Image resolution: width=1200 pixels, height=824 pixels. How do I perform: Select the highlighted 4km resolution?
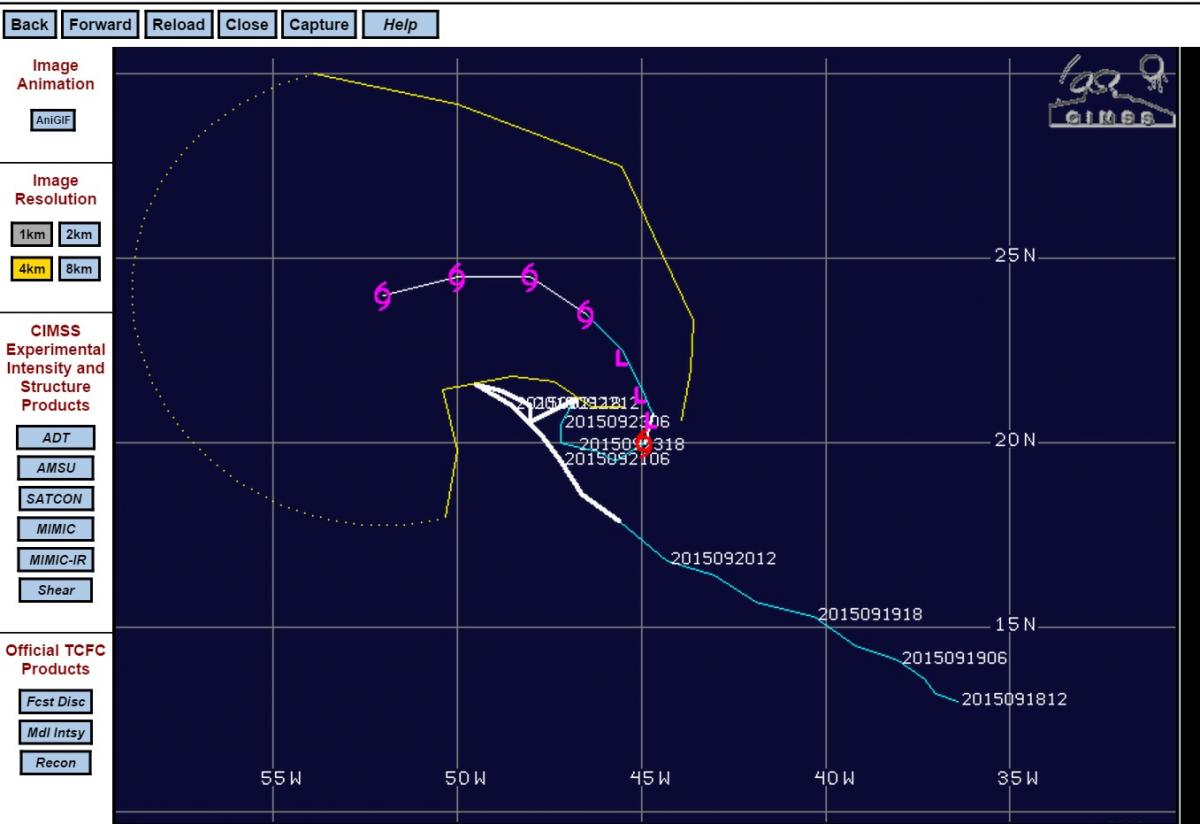pyautogui.click(x=32, y=269)
